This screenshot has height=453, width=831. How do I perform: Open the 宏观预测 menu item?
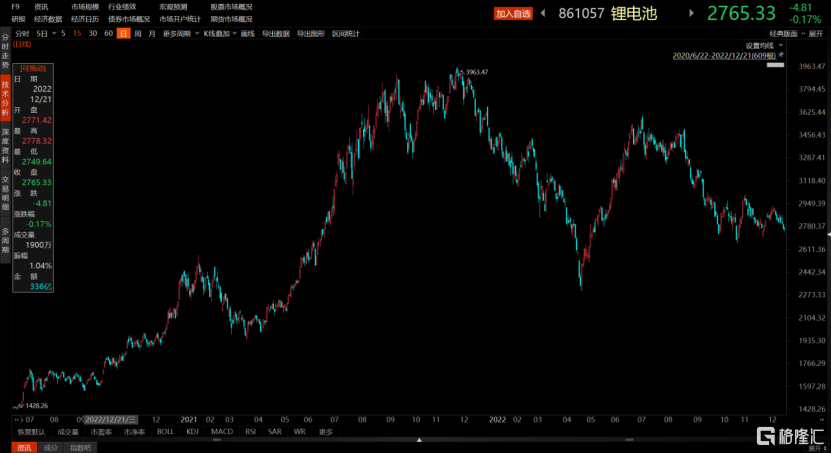pos(173,7)
